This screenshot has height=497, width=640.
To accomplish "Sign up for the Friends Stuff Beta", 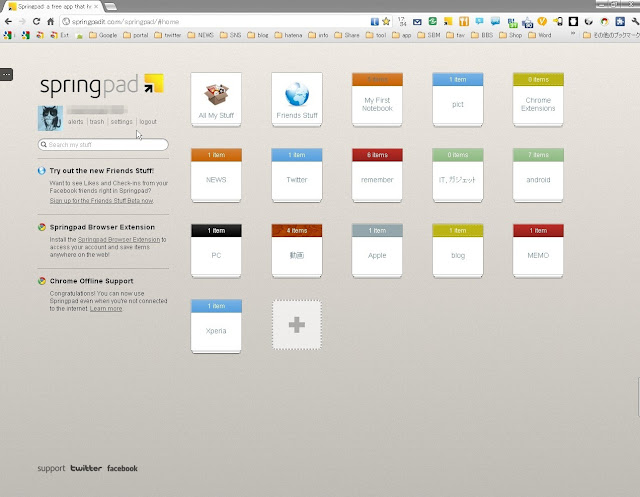I will pyautogui.click(x=101, y=201).
